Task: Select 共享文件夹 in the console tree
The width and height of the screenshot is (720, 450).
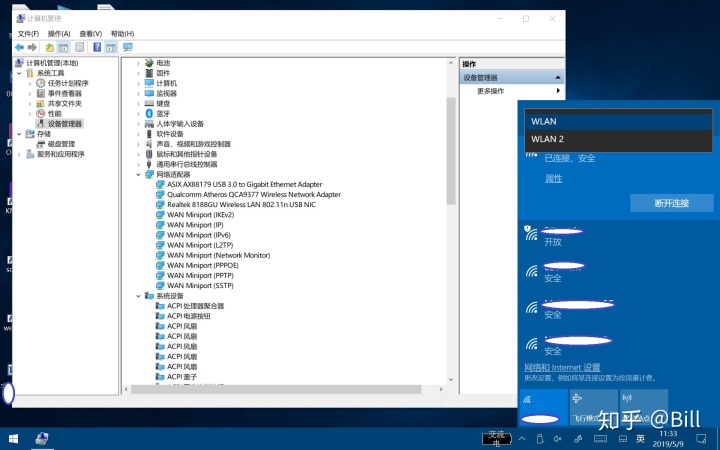Action: (65, 103)
